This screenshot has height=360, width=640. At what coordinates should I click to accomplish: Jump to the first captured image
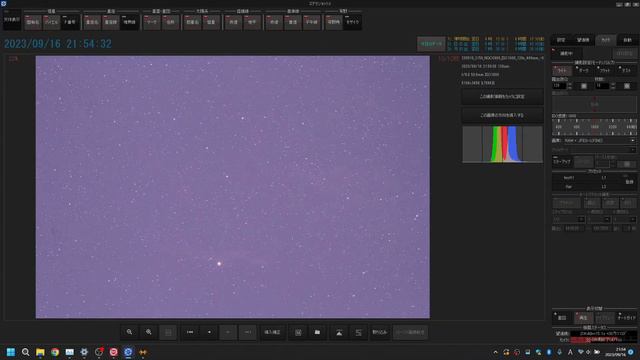click(x=190, y=332)
